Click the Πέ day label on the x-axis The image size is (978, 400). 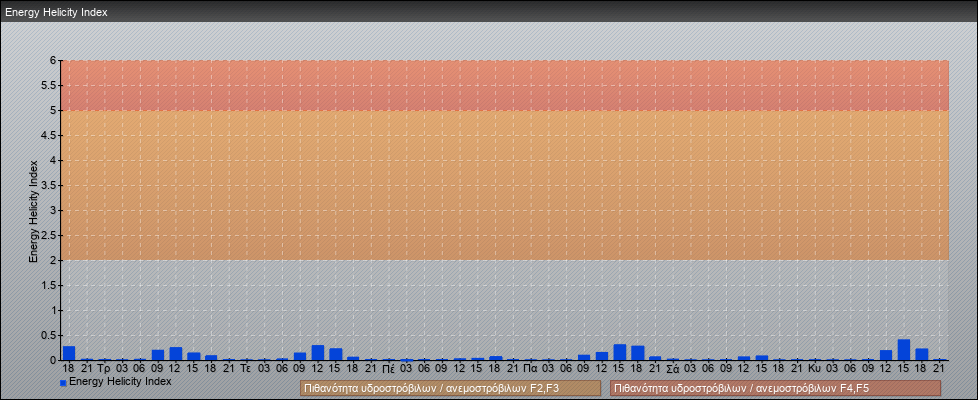pos(388,369)
